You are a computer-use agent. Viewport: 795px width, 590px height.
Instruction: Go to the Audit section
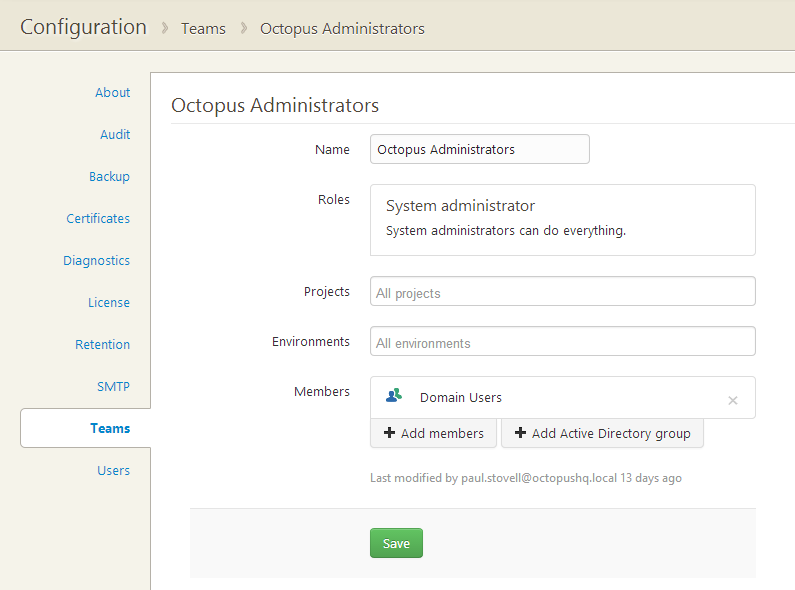coord(115,134)
